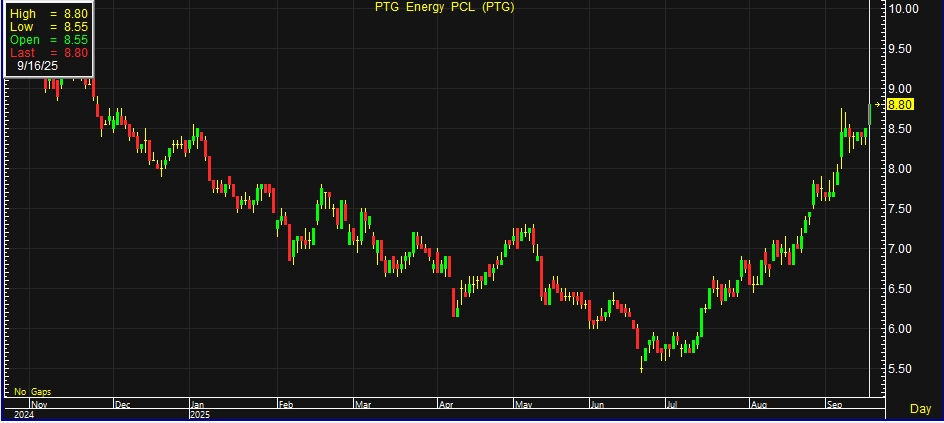Click the Day interval label
The width and height of the screenshot is (944, 423).
click(x=920, y=409)
